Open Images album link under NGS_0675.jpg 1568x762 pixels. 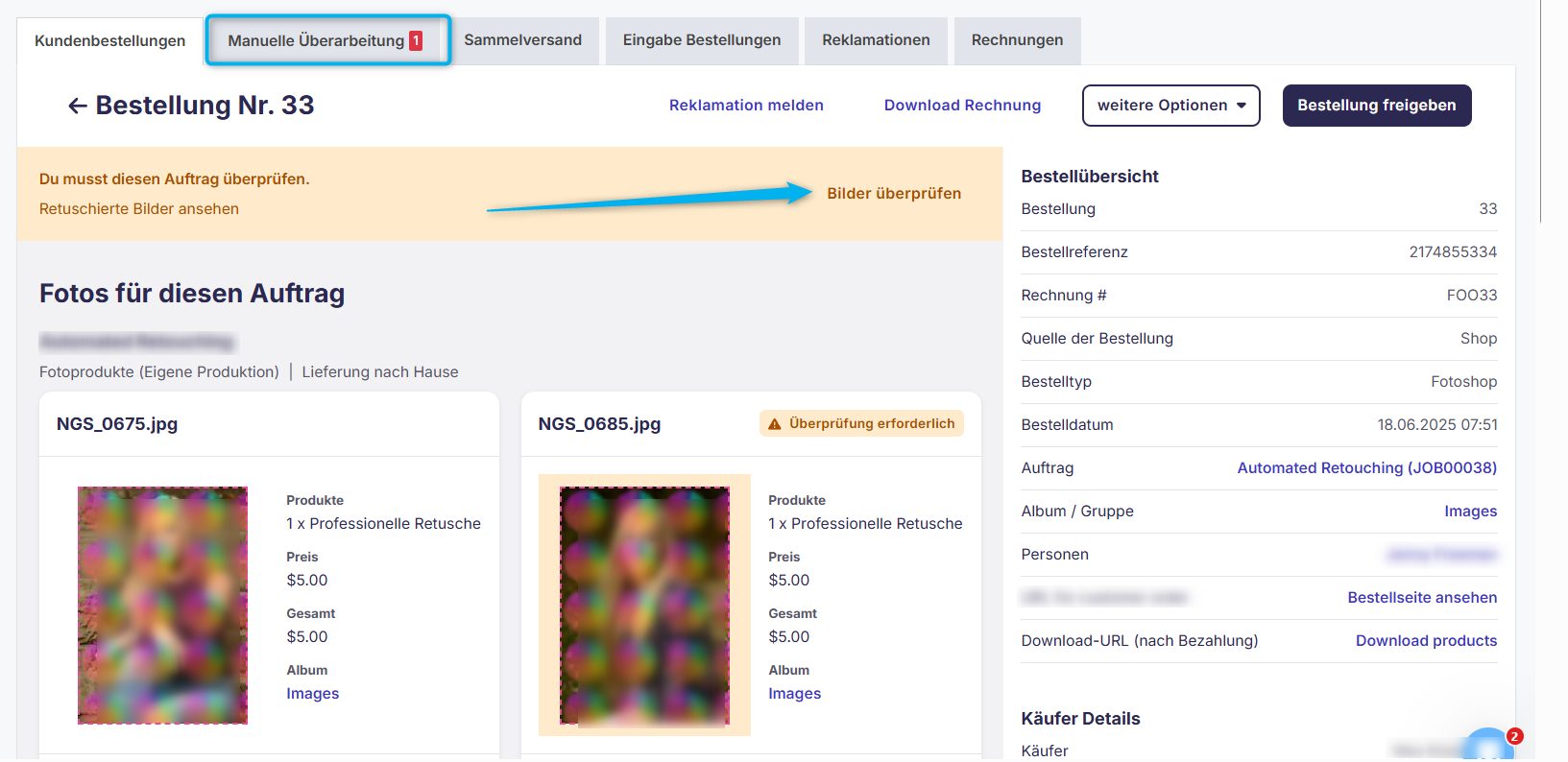click(312, 694)
